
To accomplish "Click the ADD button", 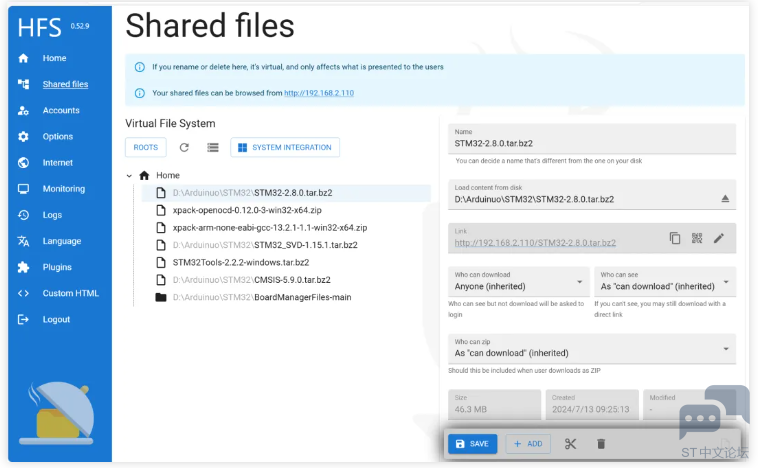I will tap(528, 444).
